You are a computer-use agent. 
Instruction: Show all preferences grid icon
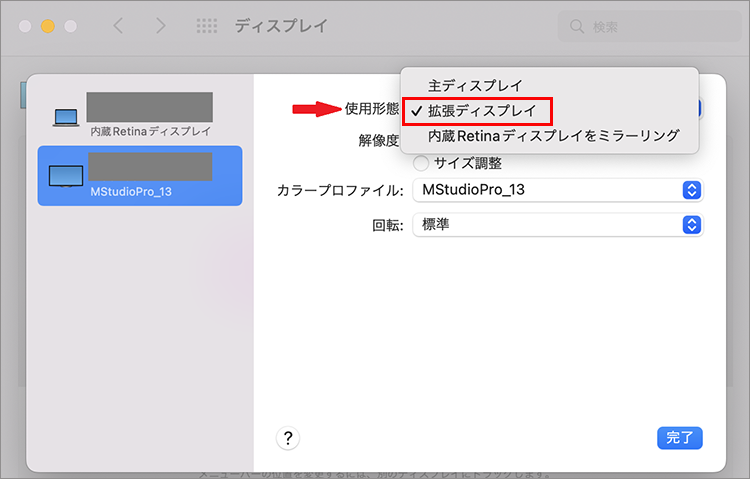[207, 26]
